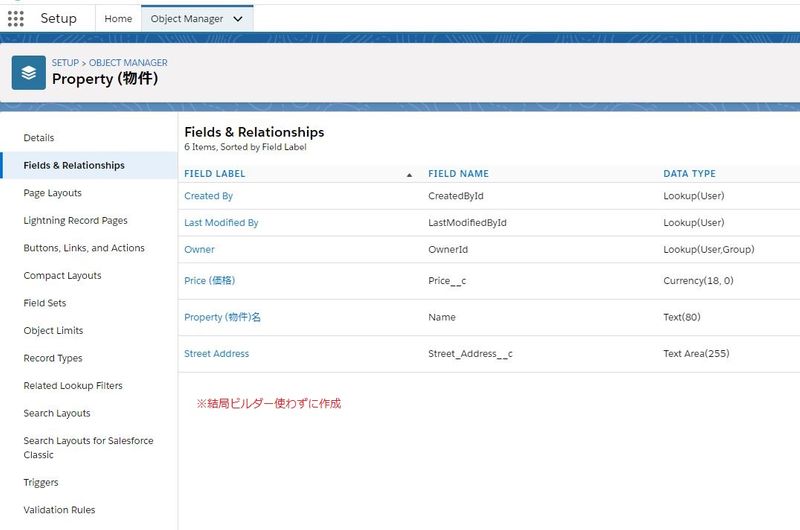Image resolution: width=800 pixels, height=530 pixels.
Task: Click the Field Label sort arrow
Action: 409,174
